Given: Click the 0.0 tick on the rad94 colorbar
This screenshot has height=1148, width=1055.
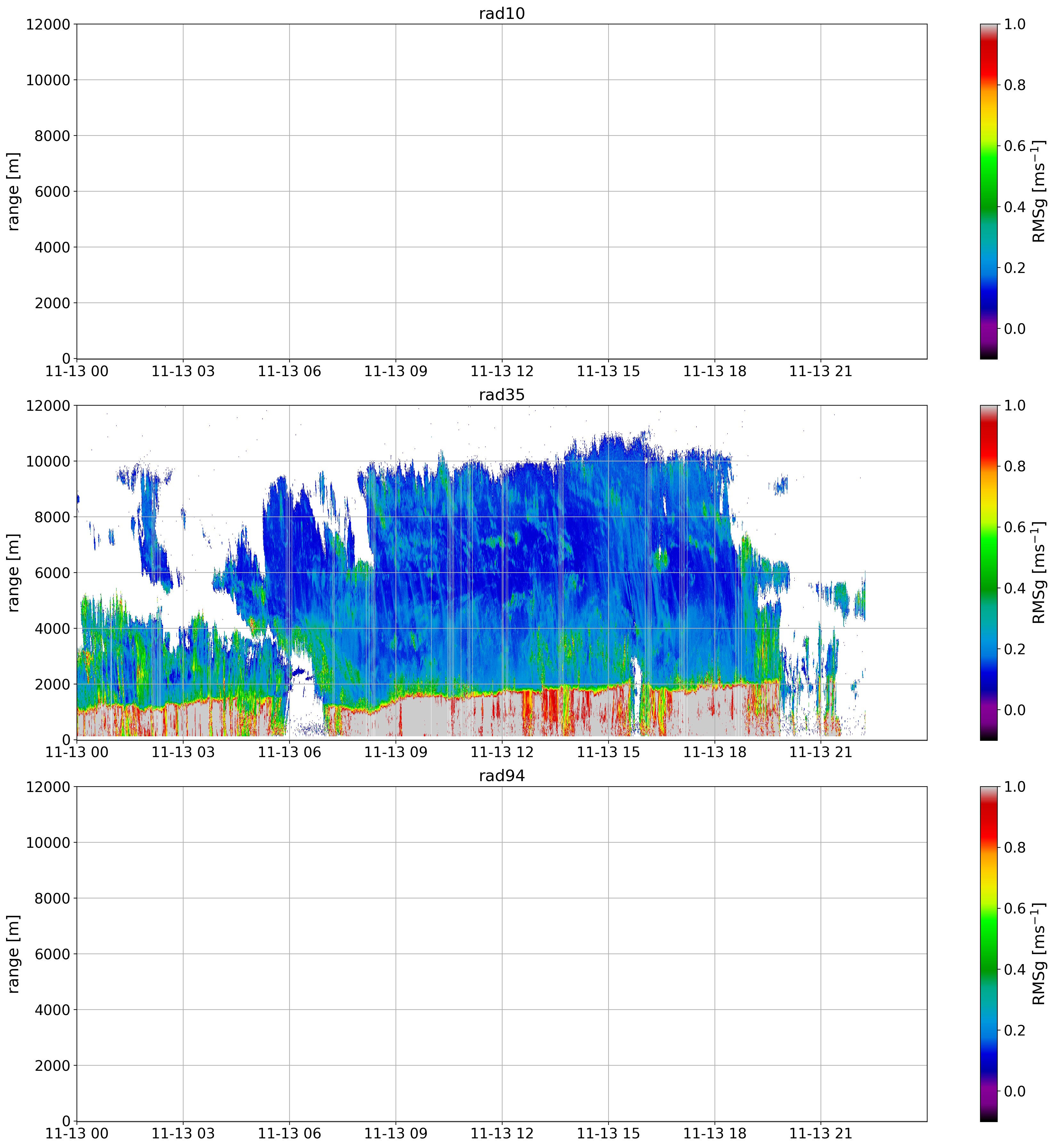Looking at the screenshot, I should (1014, 1092).
